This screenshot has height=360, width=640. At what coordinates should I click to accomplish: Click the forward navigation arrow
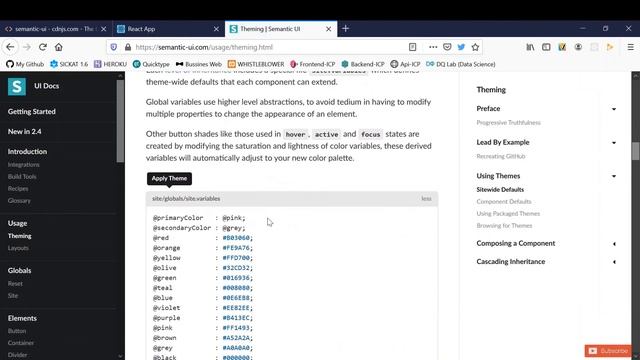[x=27, y=47]
